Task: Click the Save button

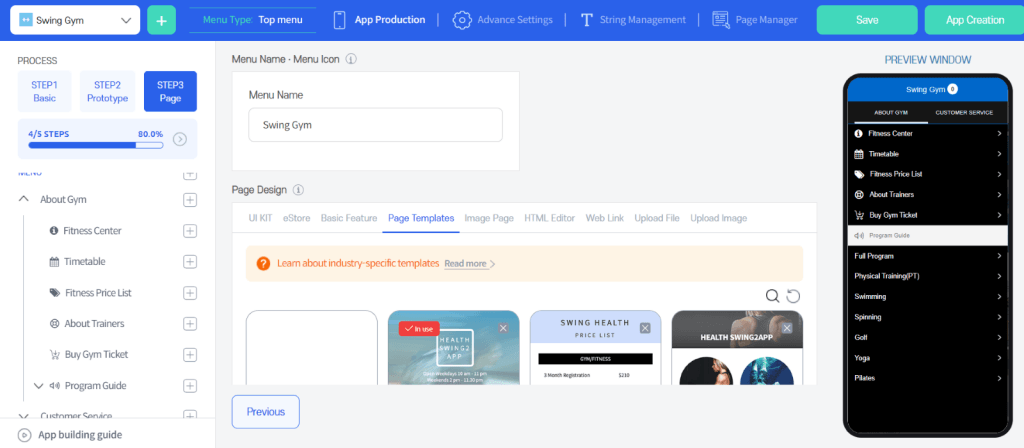Action: pyautogui.click(x=867, y=20)
